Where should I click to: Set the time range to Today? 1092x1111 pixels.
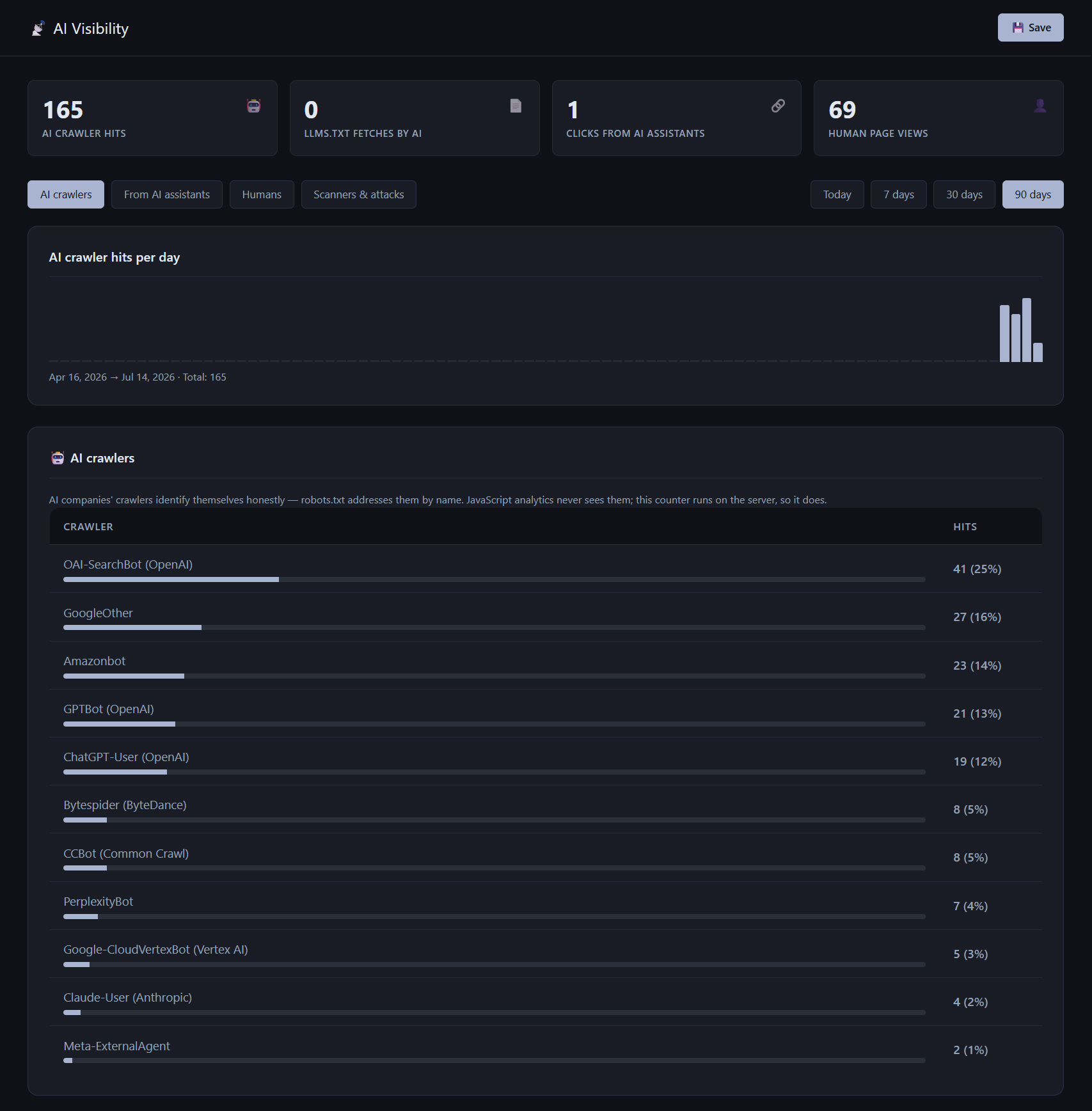tap(837, 194)
